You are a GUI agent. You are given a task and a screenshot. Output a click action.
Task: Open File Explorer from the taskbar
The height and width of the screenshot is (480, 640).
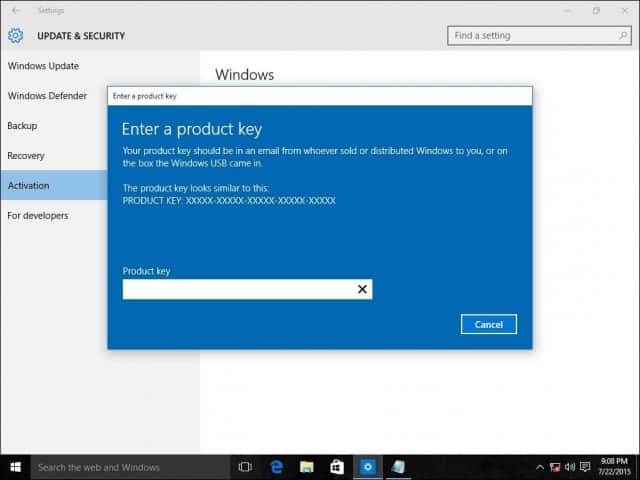[307, 467]
